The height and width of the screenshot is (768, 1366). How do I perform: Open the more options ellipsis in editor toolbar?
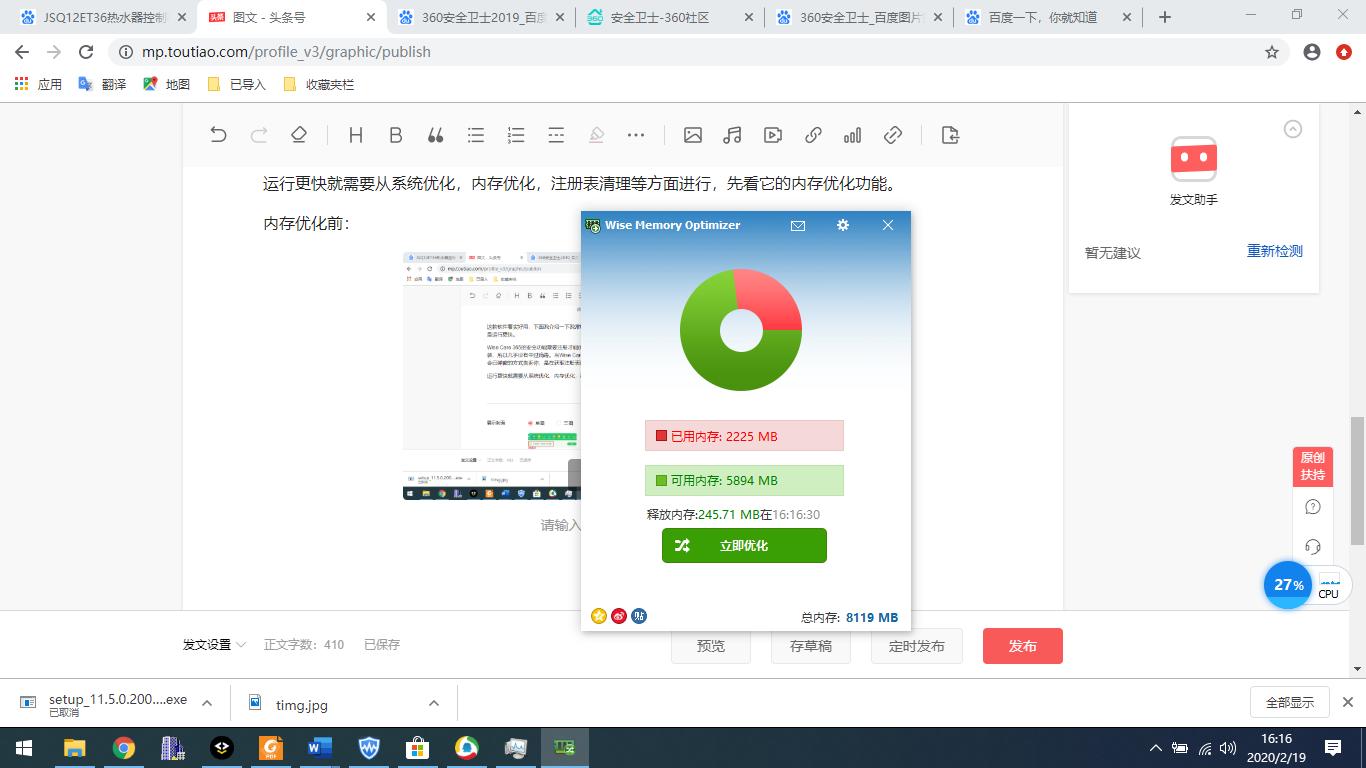click(636, 134)
